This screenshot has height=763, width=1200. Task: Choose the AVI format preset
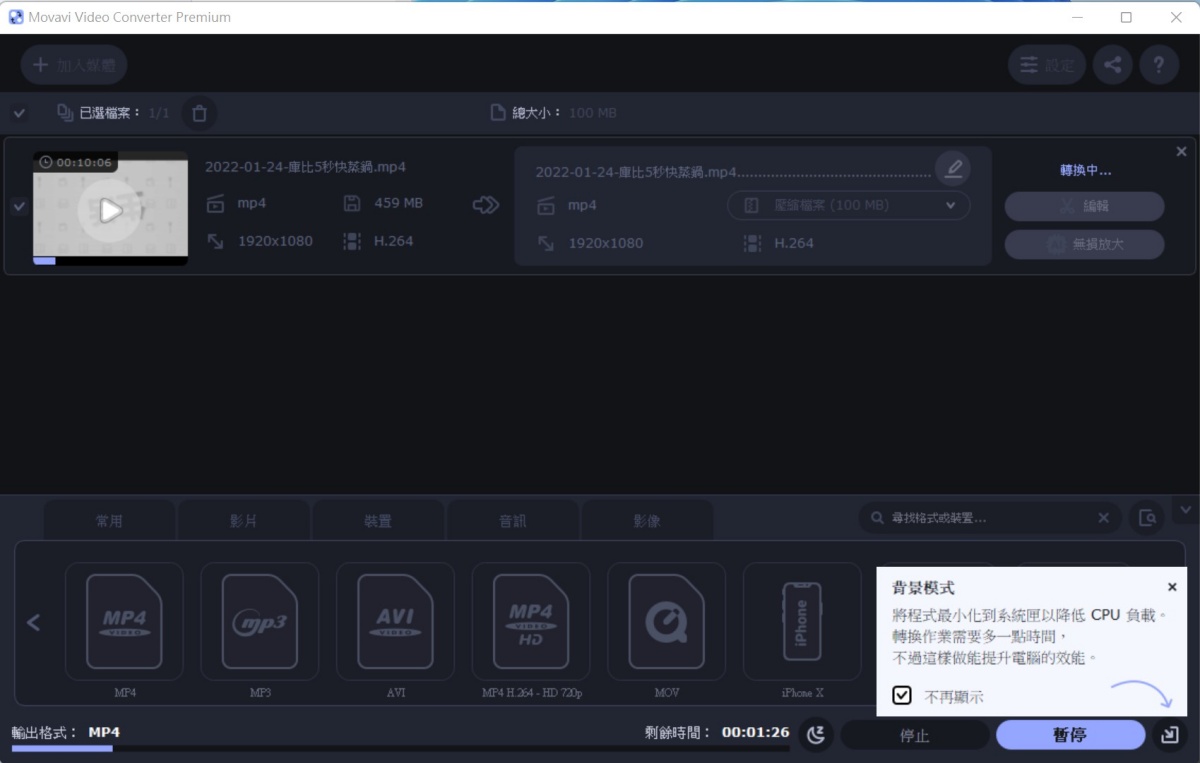(395, 622)
